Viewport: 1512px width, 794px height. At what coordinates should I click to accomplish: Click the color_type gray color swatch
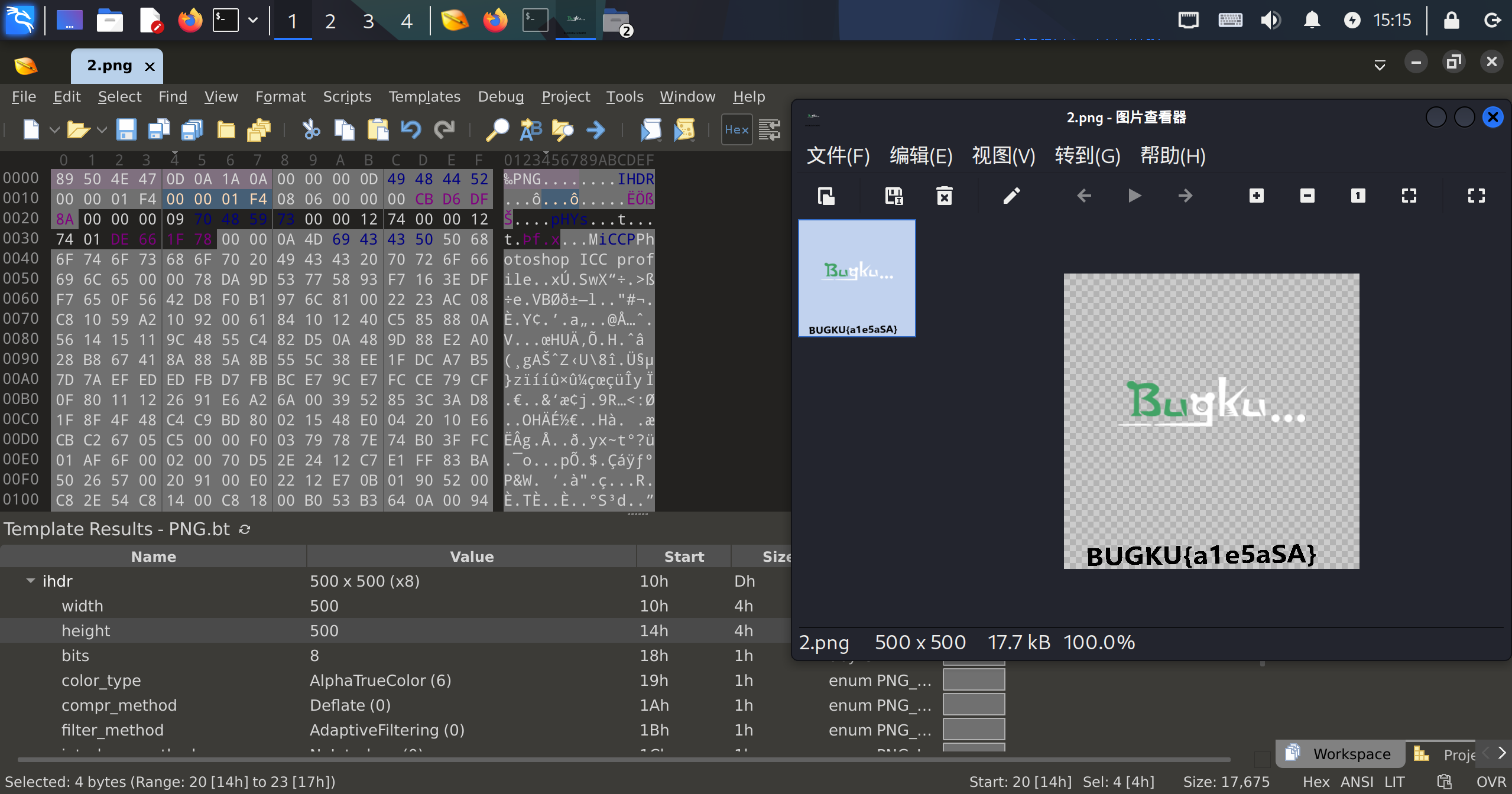[x=974, y=680]
